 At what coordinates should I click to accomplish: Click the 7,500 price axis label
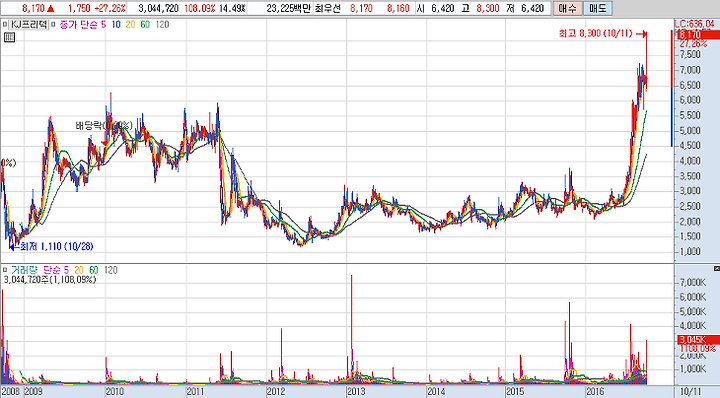[x=690, y=55]
